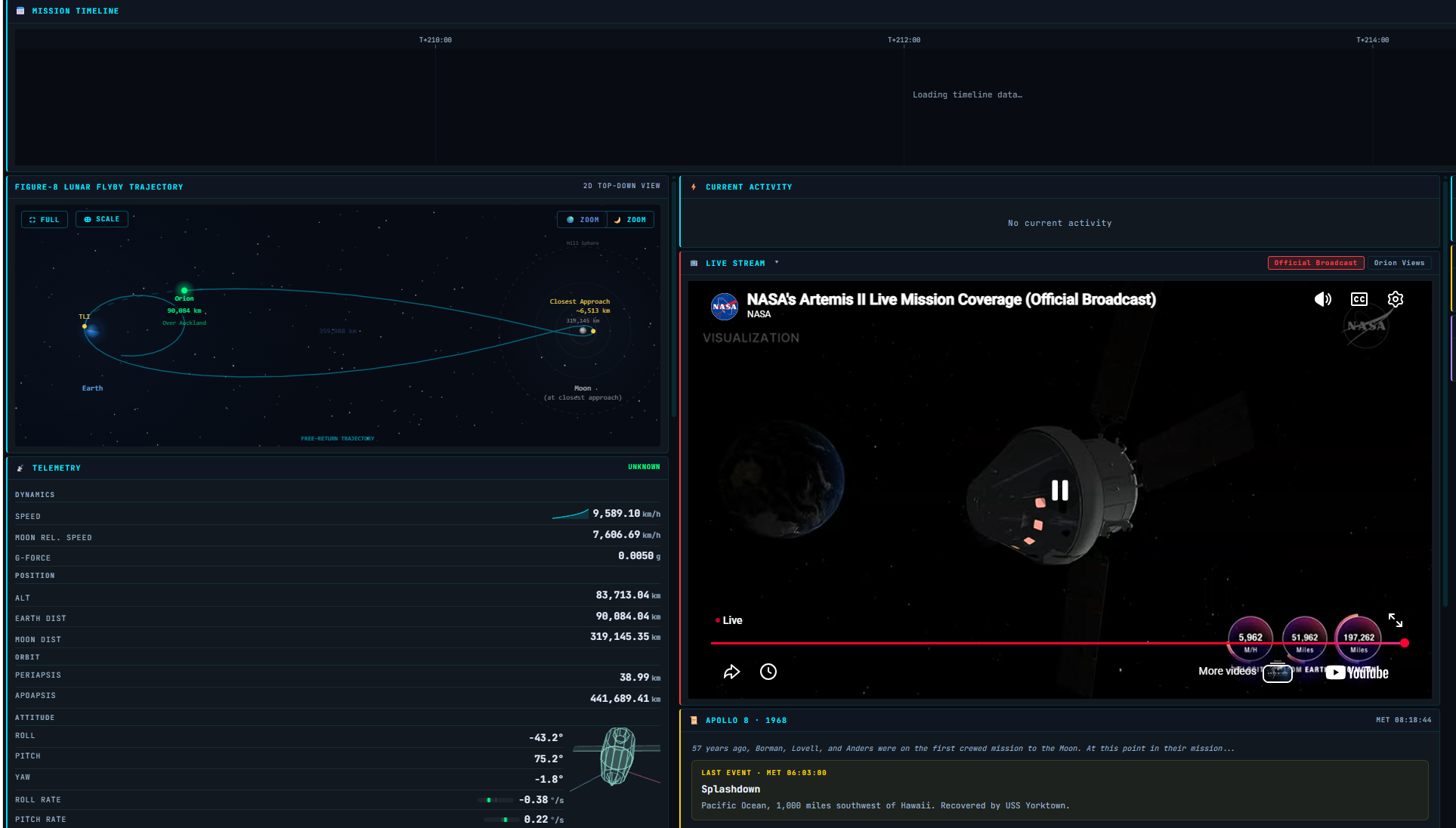Click the NASA channel avatar
The height and width of the screenshot is (828, 1456).
click(724, 306)
